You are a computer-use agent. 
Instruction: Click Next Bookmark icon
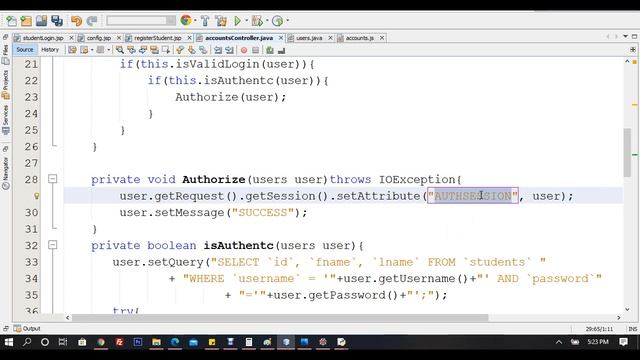click(x=191, y=50)
